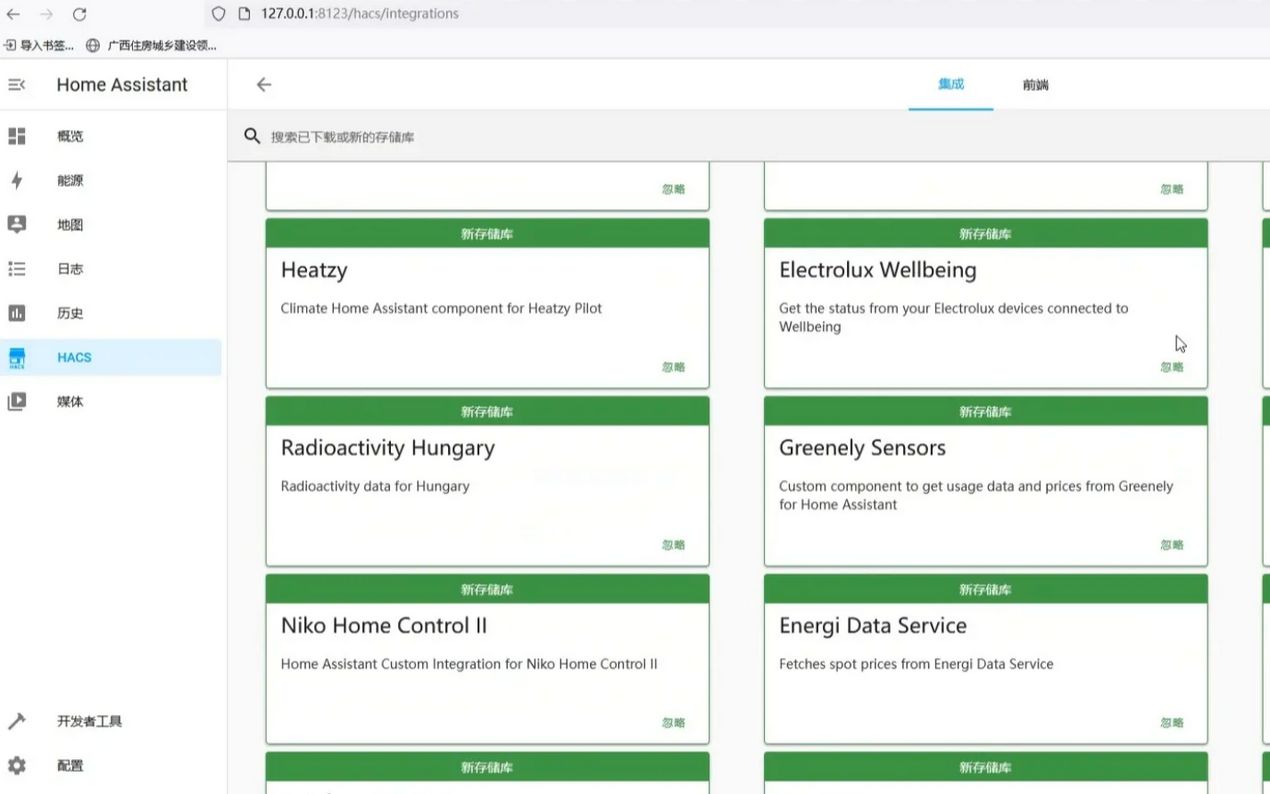Open 配置 in the sidebar
Screen dimensions: 1270x794
click(x=70, y=765)
